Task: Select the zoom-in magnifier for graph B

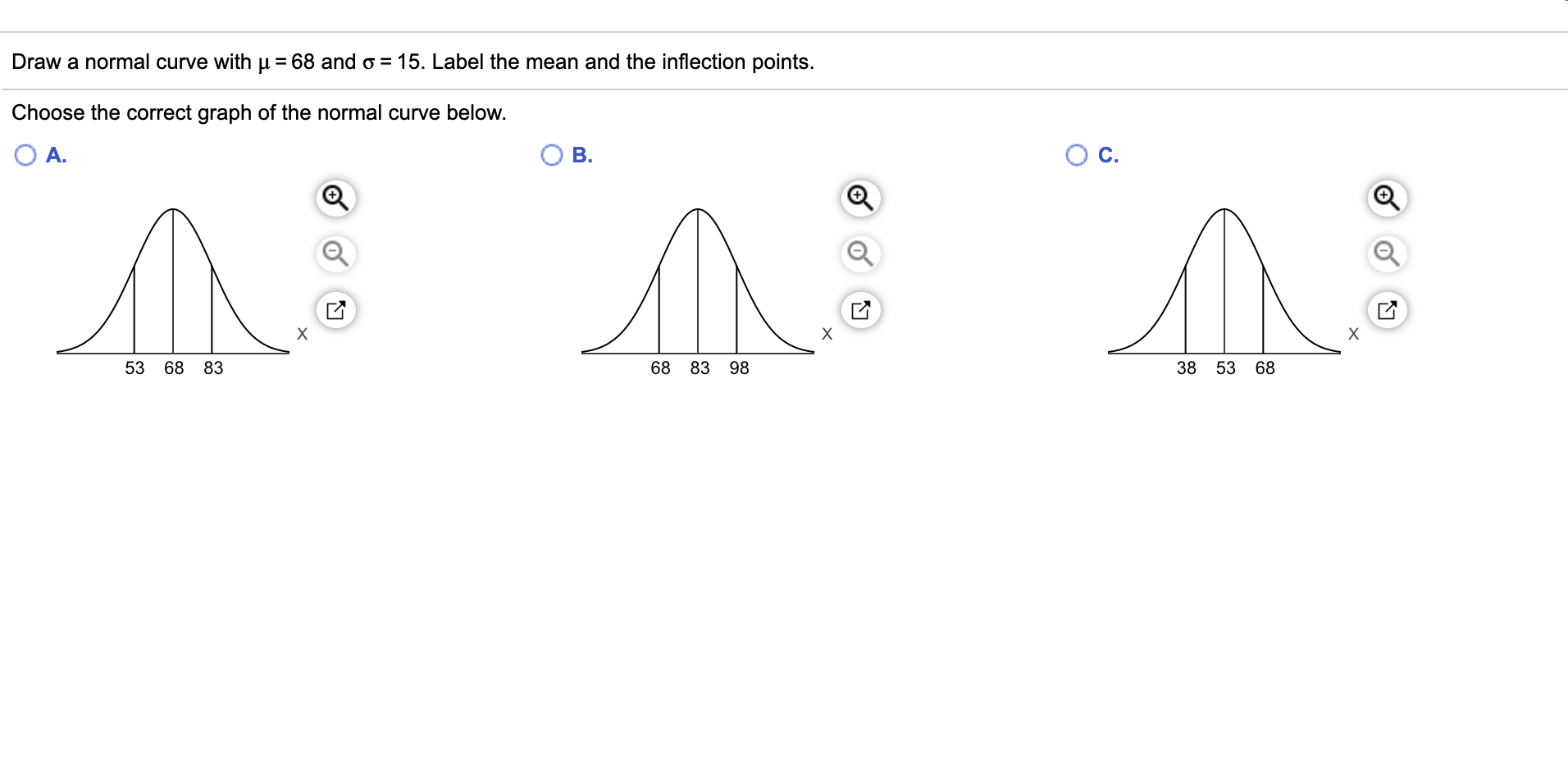Action: (x=860, y=198)
